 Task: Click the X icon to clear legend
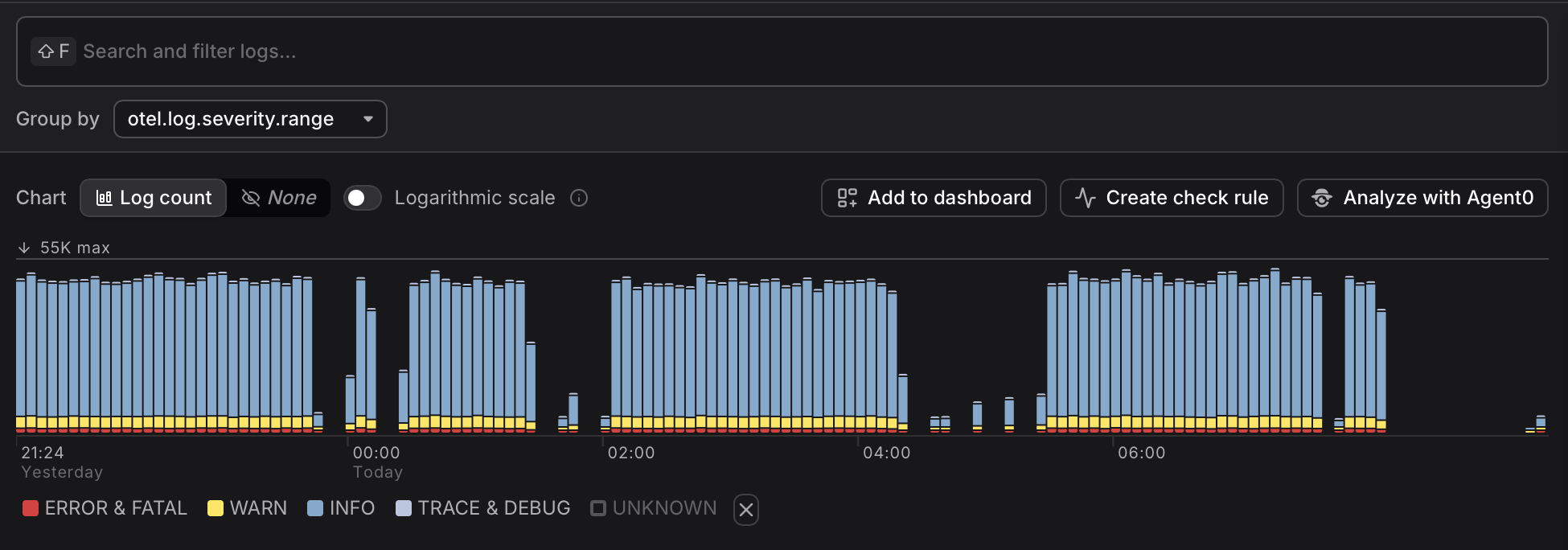pos(745,509)
